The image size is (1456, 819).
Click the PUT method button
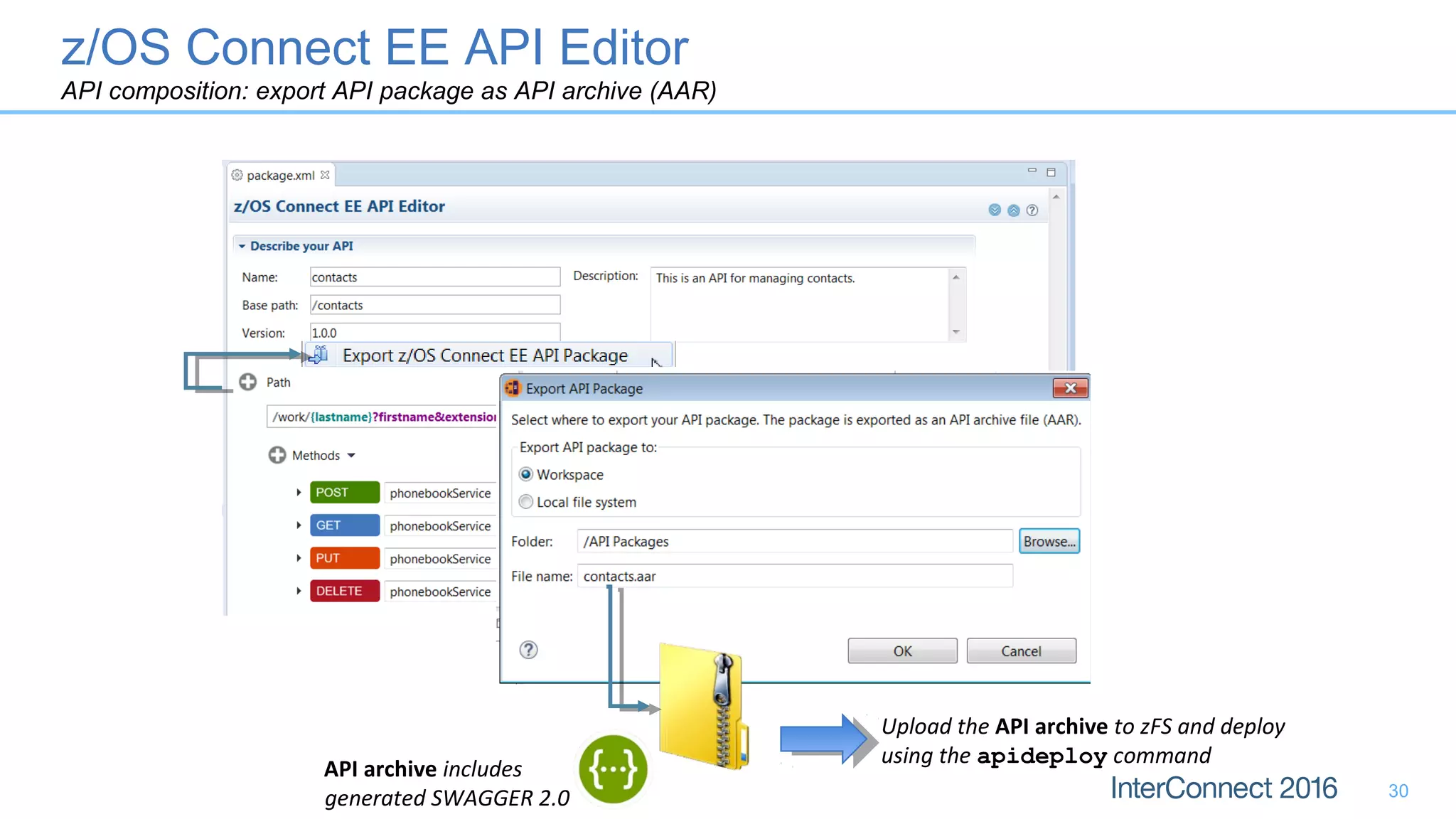pos(345,558)
